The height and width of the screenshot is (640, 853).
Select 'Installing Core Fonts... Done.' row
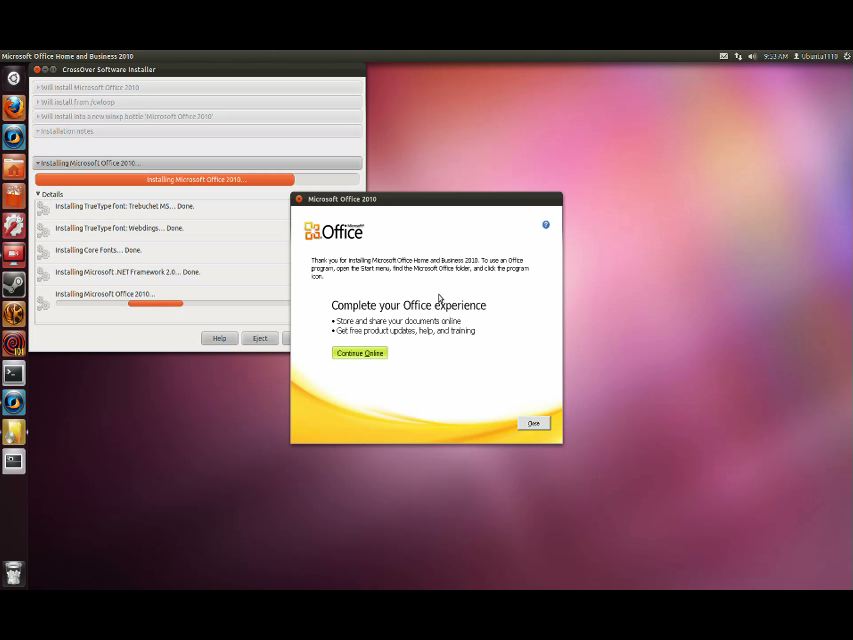(x=163, y=252)
